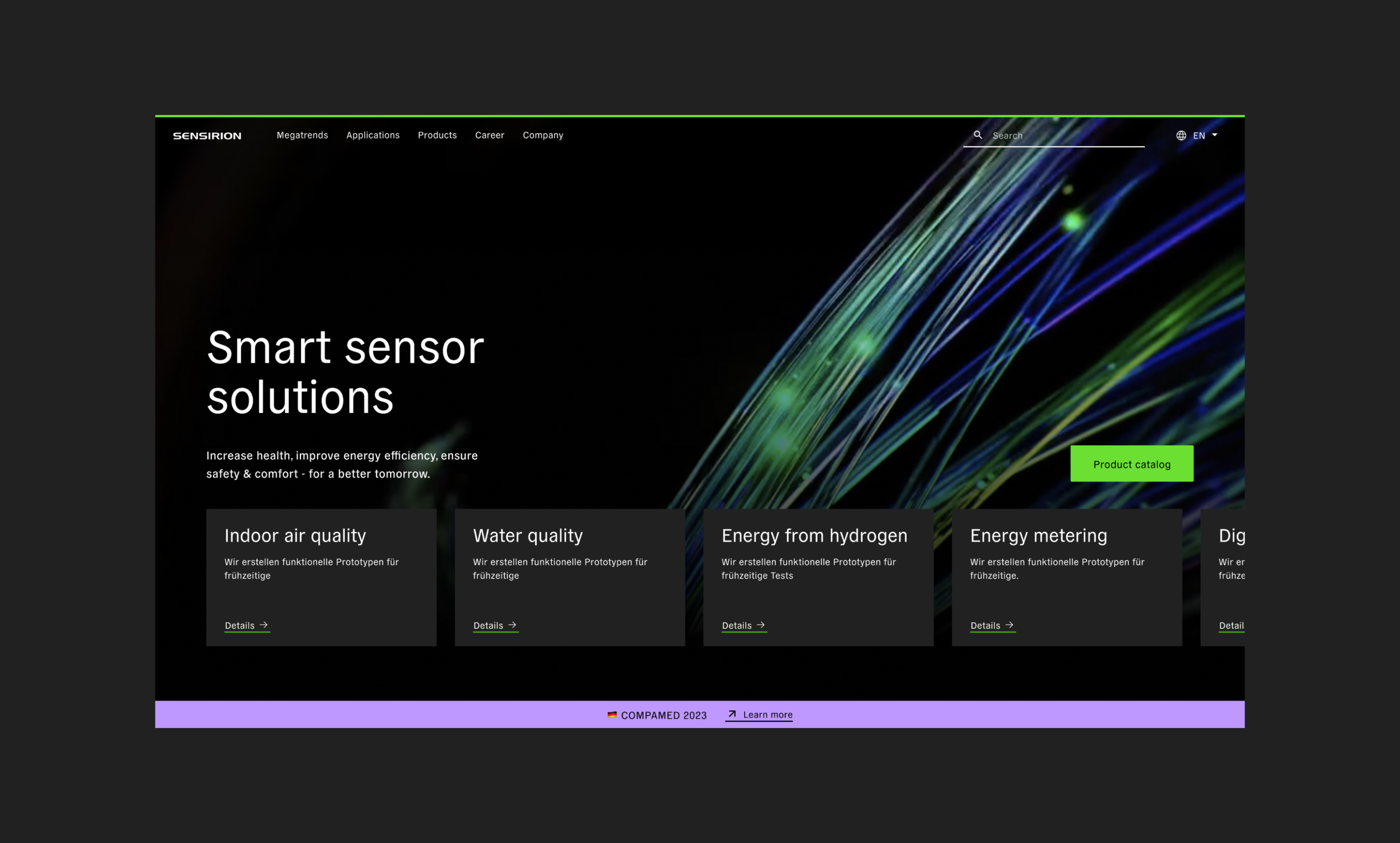
Task: Open the Megatrends menu
Action: coord(302,135)
